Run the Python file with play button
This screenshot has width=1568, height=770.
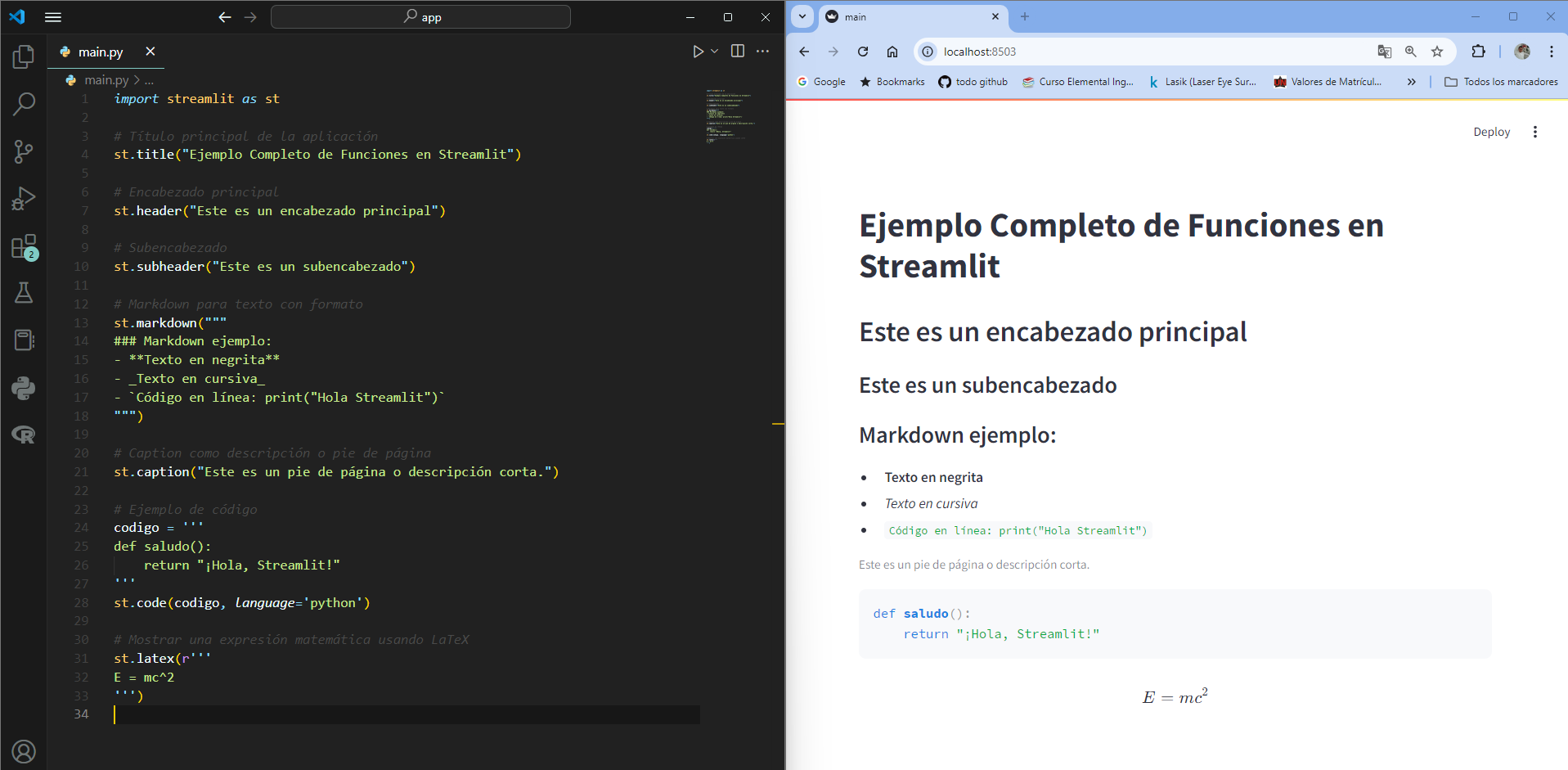coord(698,52)
